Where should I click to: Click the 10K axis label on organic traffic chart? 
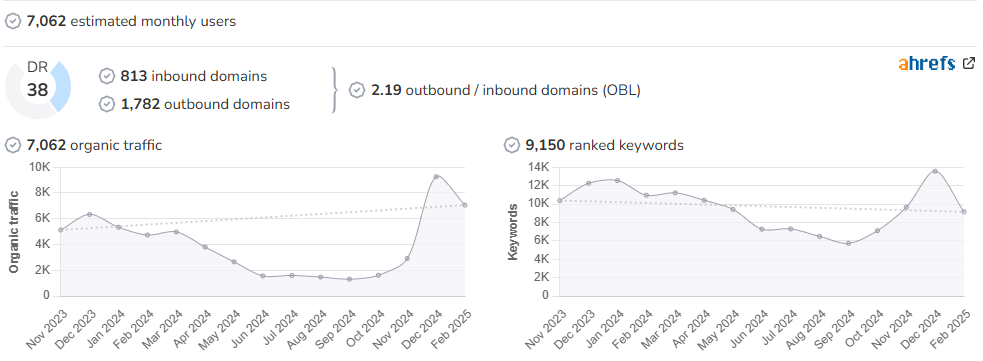click(x=39, y=167)
